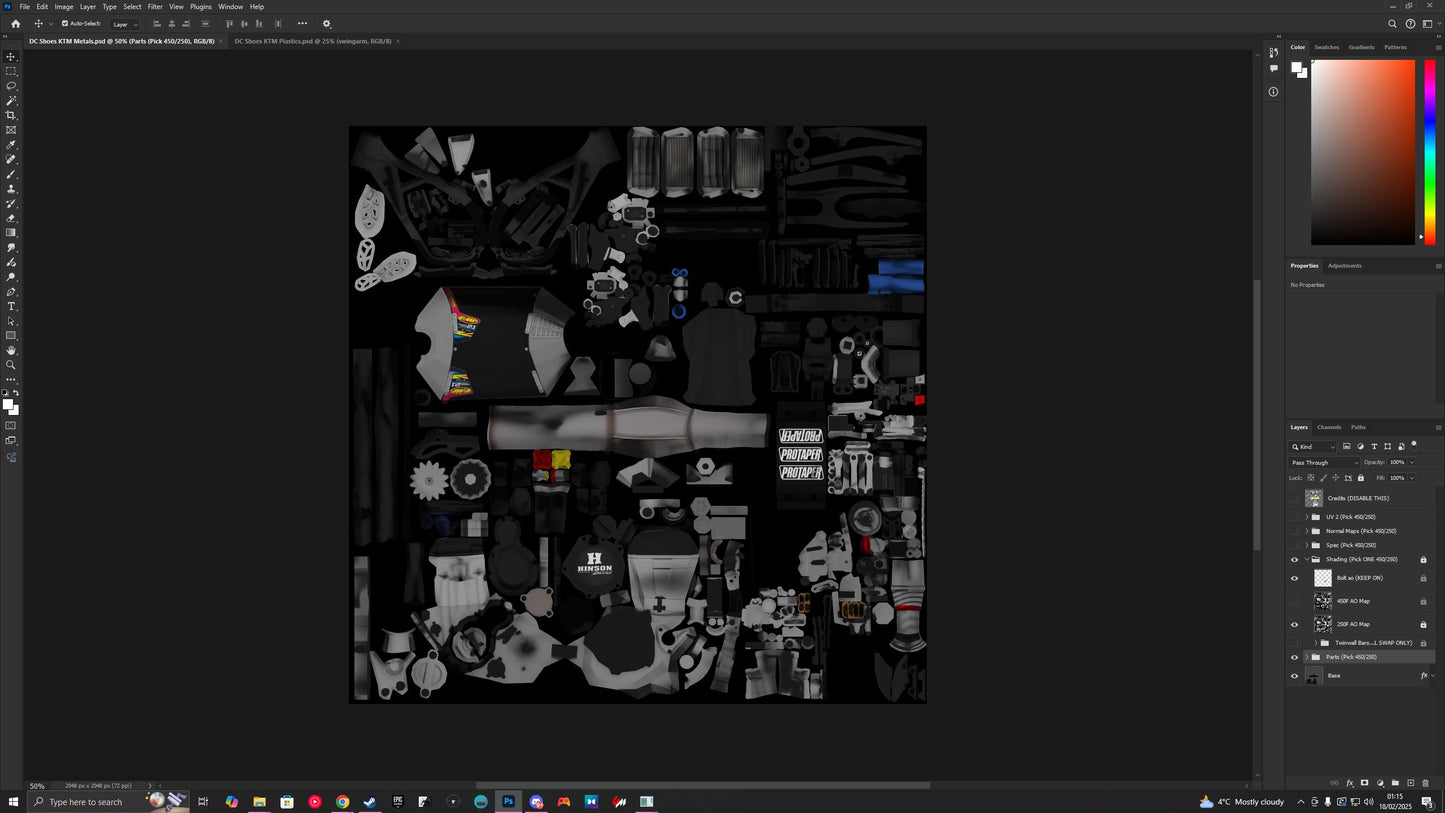This screenshot has width=1445, height=813.
Task: Expand the Normal Maps layer group
Action: click(x=1306, y=531)
